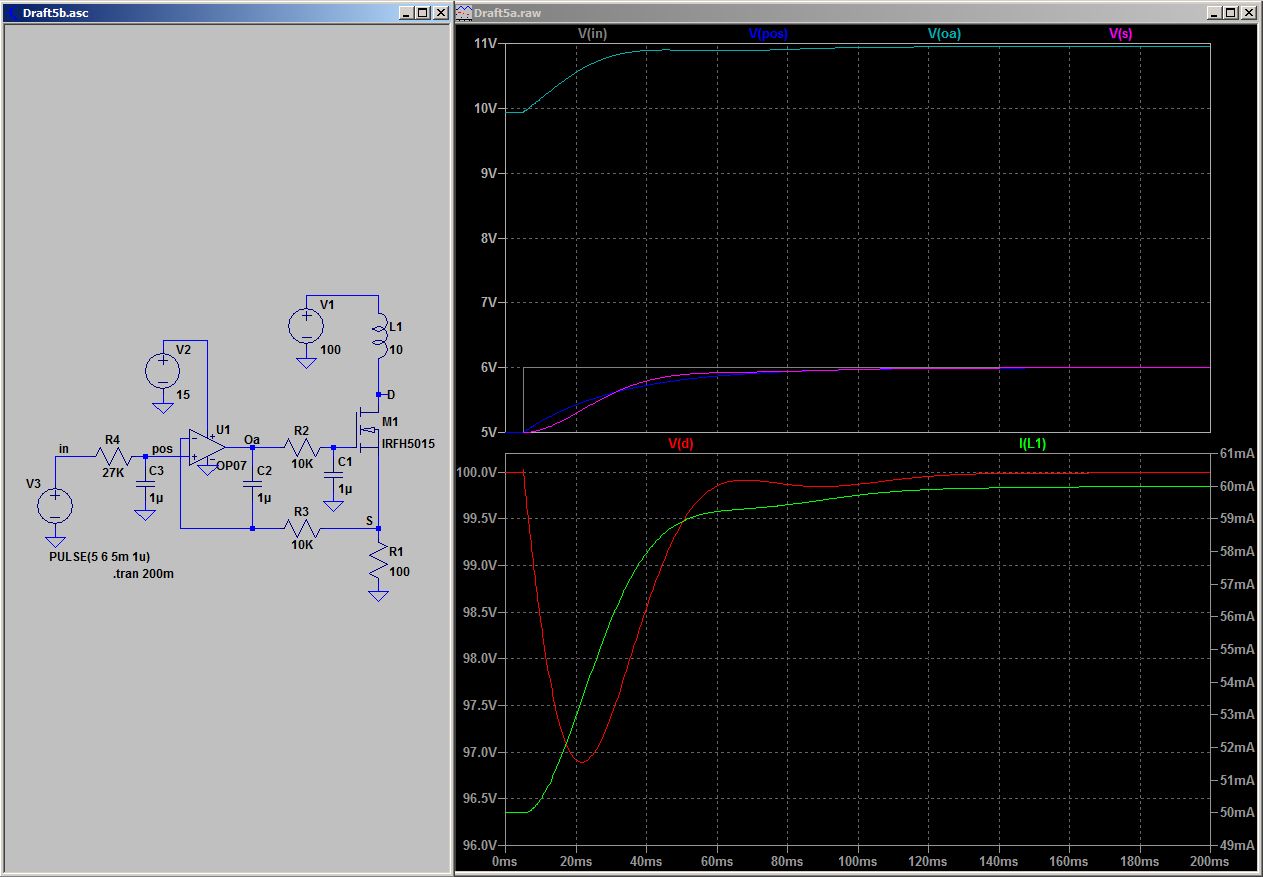
Task: Click the 'Oa' net label
Action: pyautogui.click(x=252, y=439)
